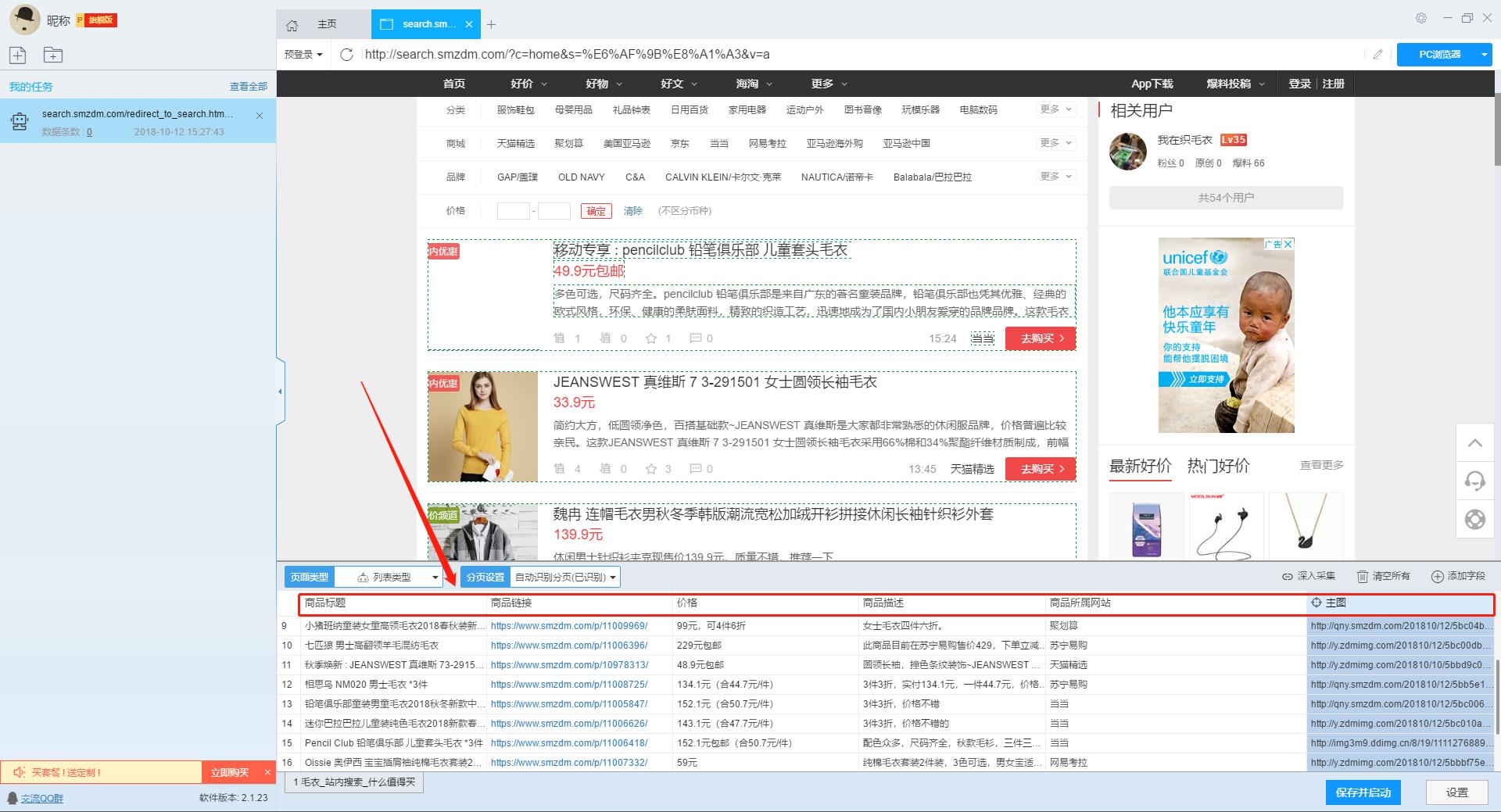The height and width of the screenshot is (812, 1501).
Task: Filter by 天猫精选 mall
Action: 516,143
